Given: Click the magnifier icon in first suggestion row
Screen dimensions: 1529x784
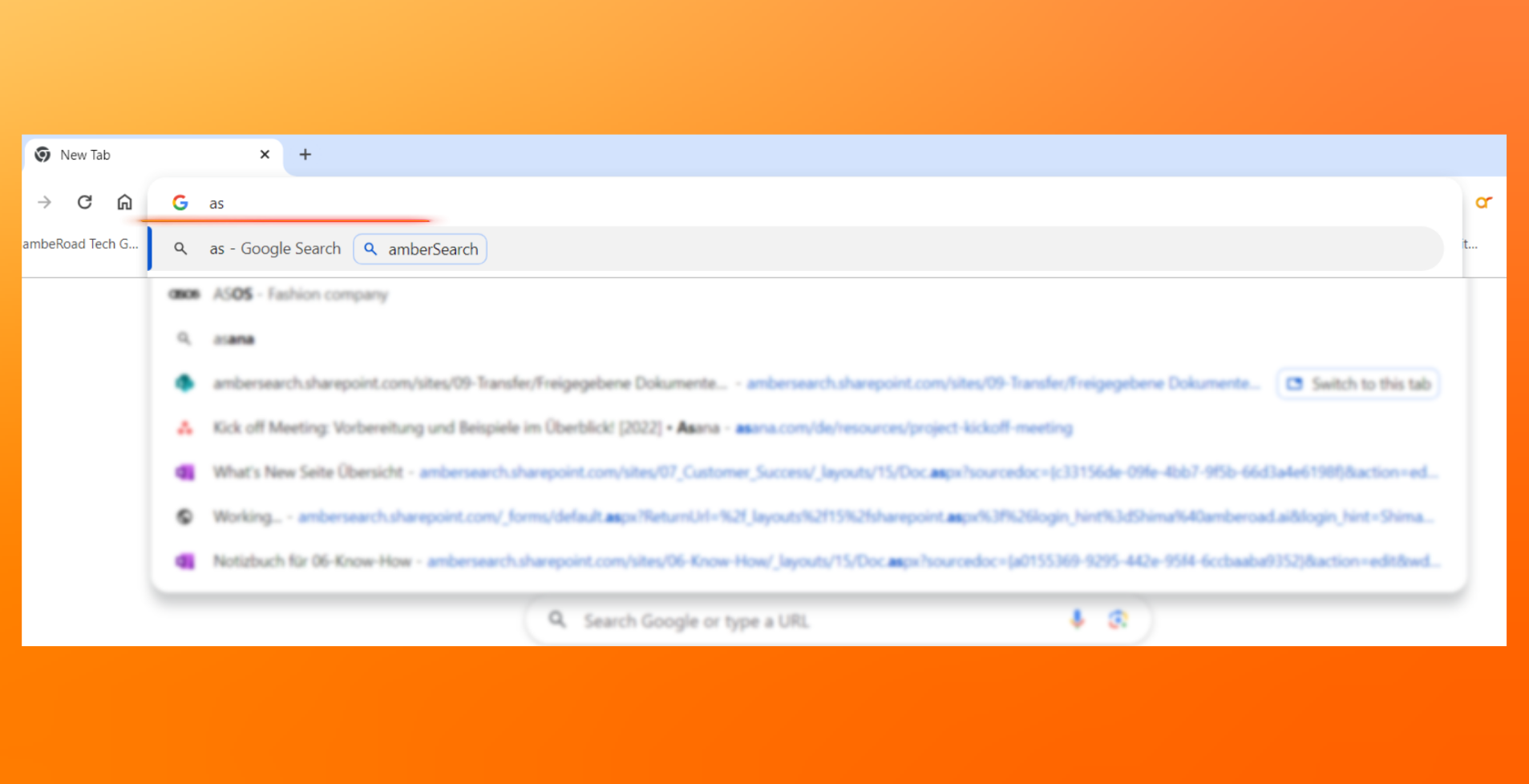Looking at the screenshot, I should pos(180,249).
